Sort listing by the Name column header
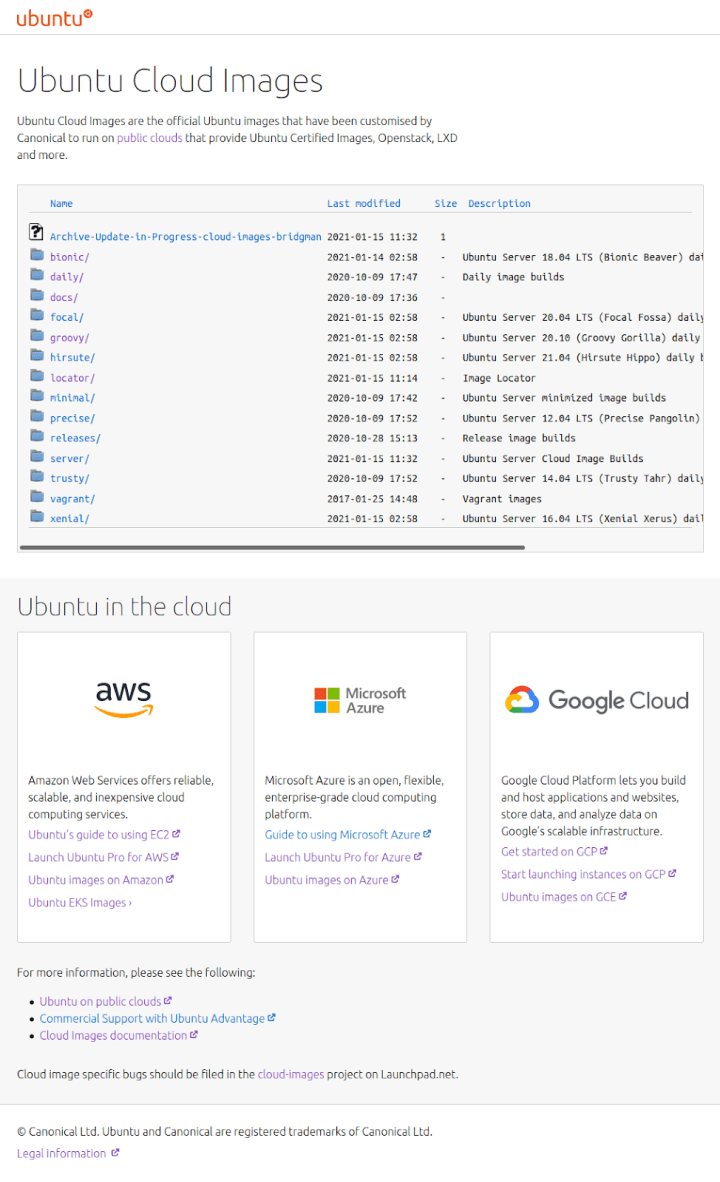720x1182 pixels. (61, 204)
